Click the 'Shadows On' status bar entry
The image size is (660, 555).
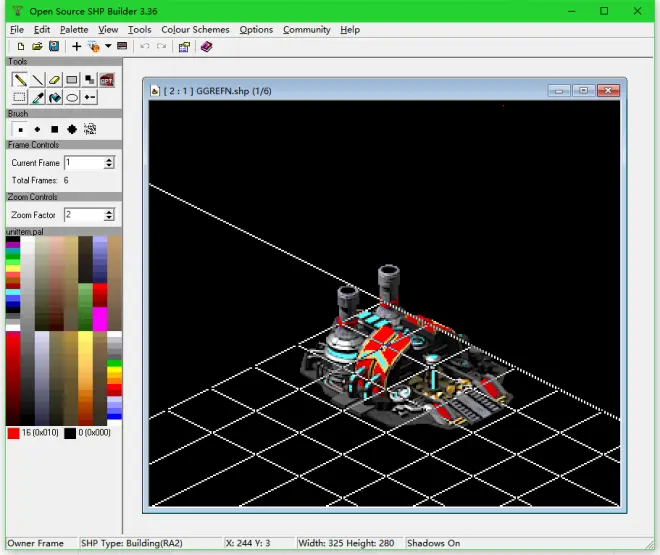pos(434,543)
